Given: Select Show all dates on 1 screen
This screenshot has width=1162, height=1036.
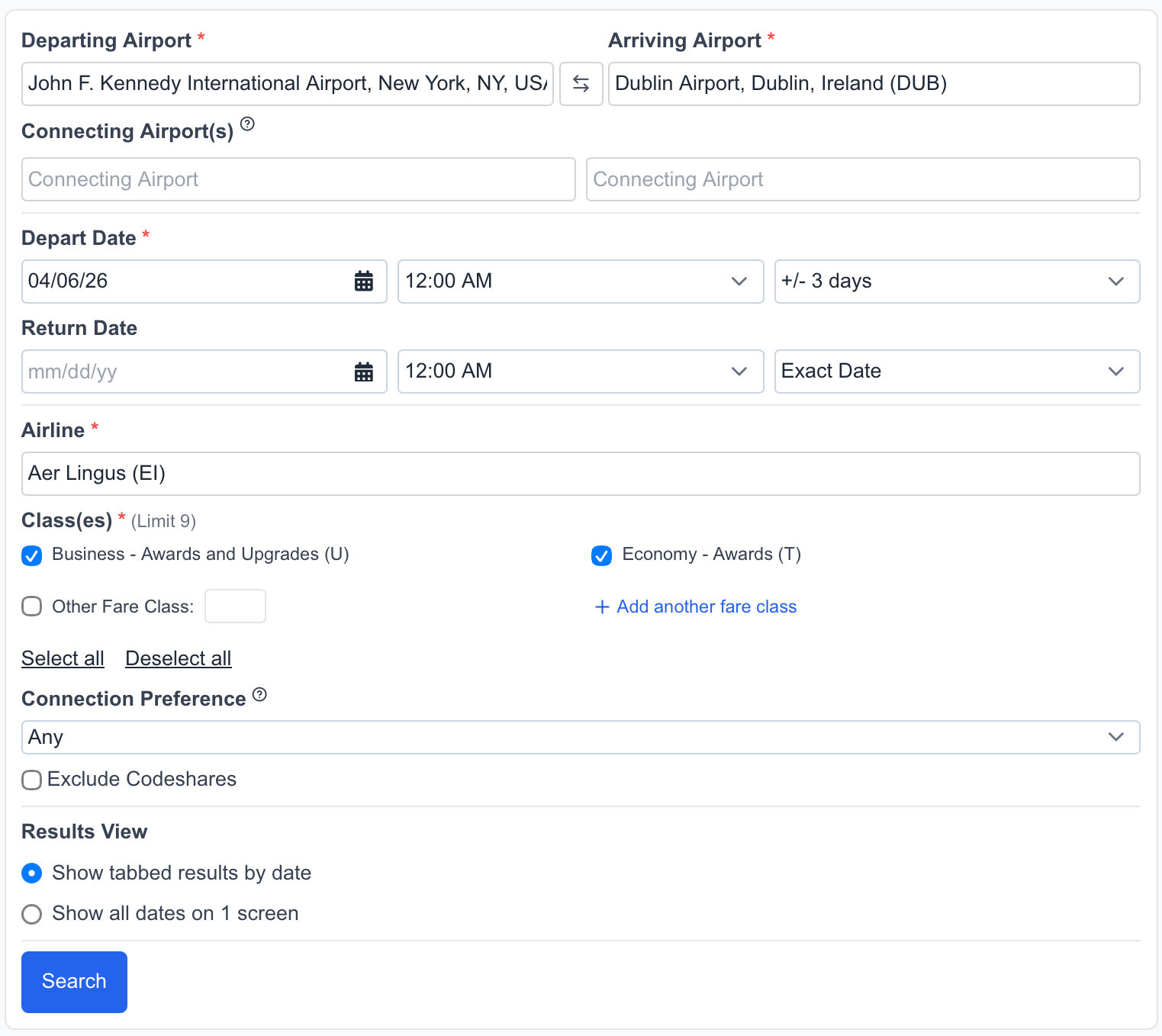Looking at the screenshot, I should pos(31,914).
